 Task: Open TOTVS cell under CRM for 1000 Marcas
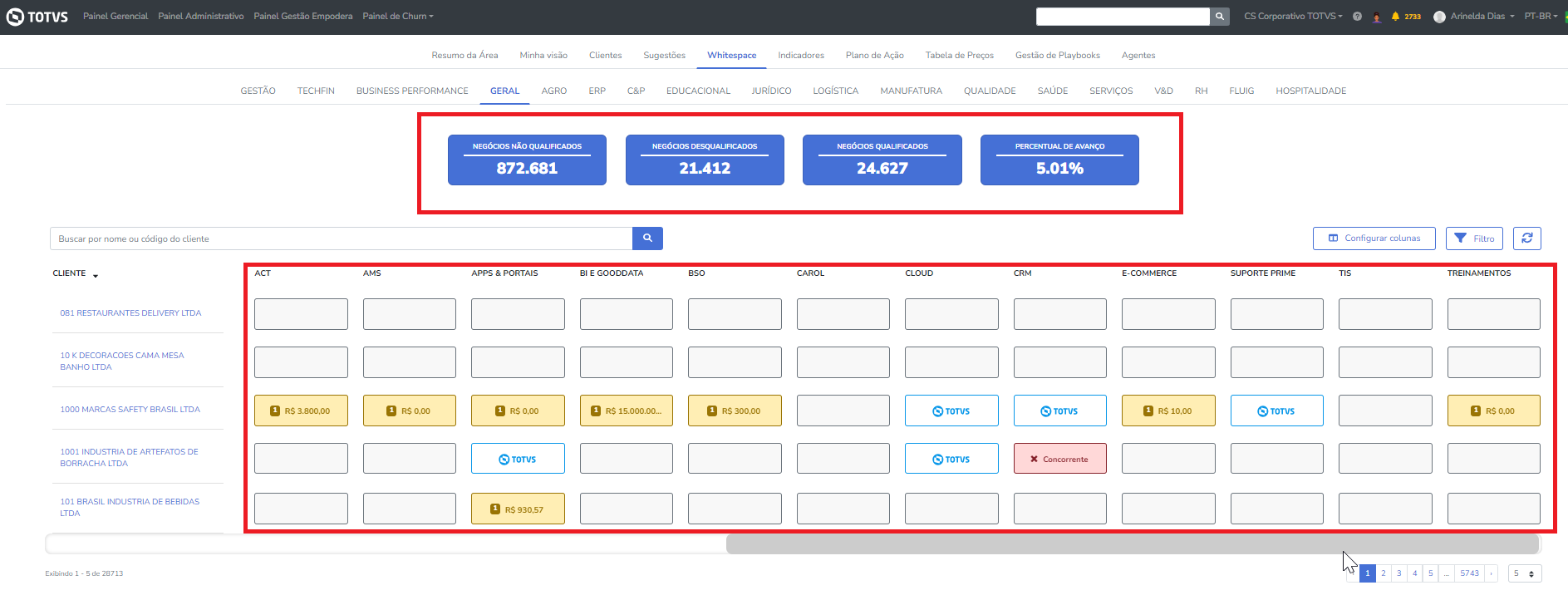point(1060,411)
